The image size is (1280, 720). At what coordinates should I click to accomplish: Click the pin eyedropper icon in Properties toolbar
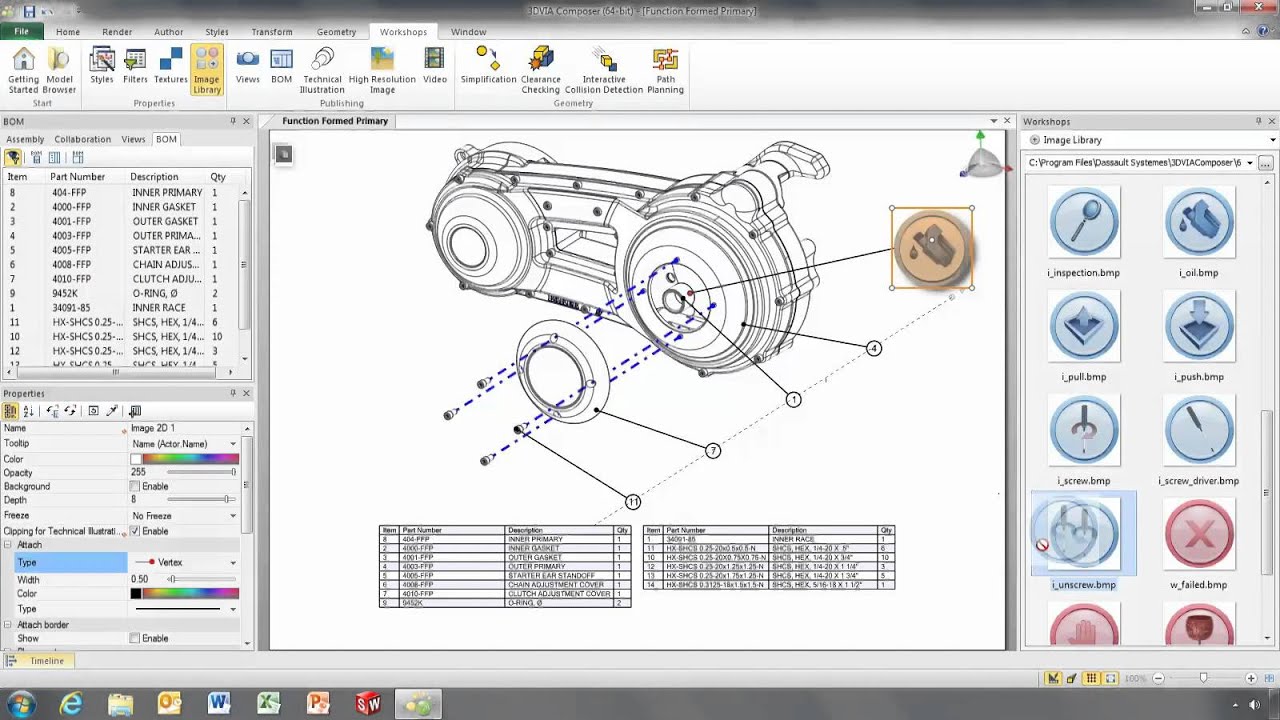[x=112, y=411]
